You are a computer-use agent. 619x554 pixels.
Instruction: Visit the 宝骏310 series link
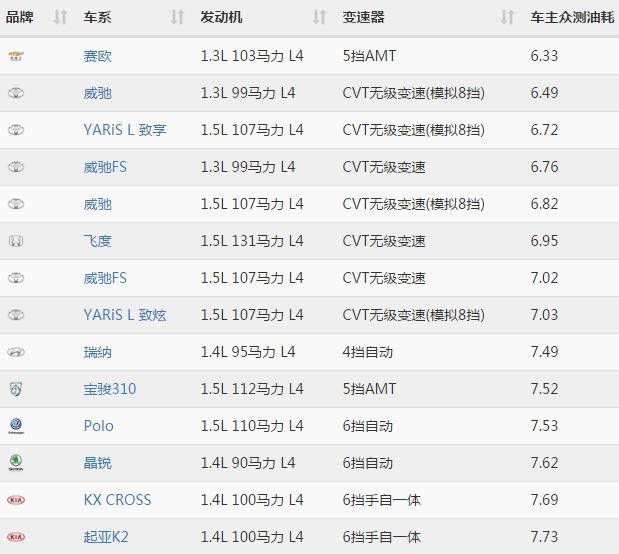tap(110, 389)
